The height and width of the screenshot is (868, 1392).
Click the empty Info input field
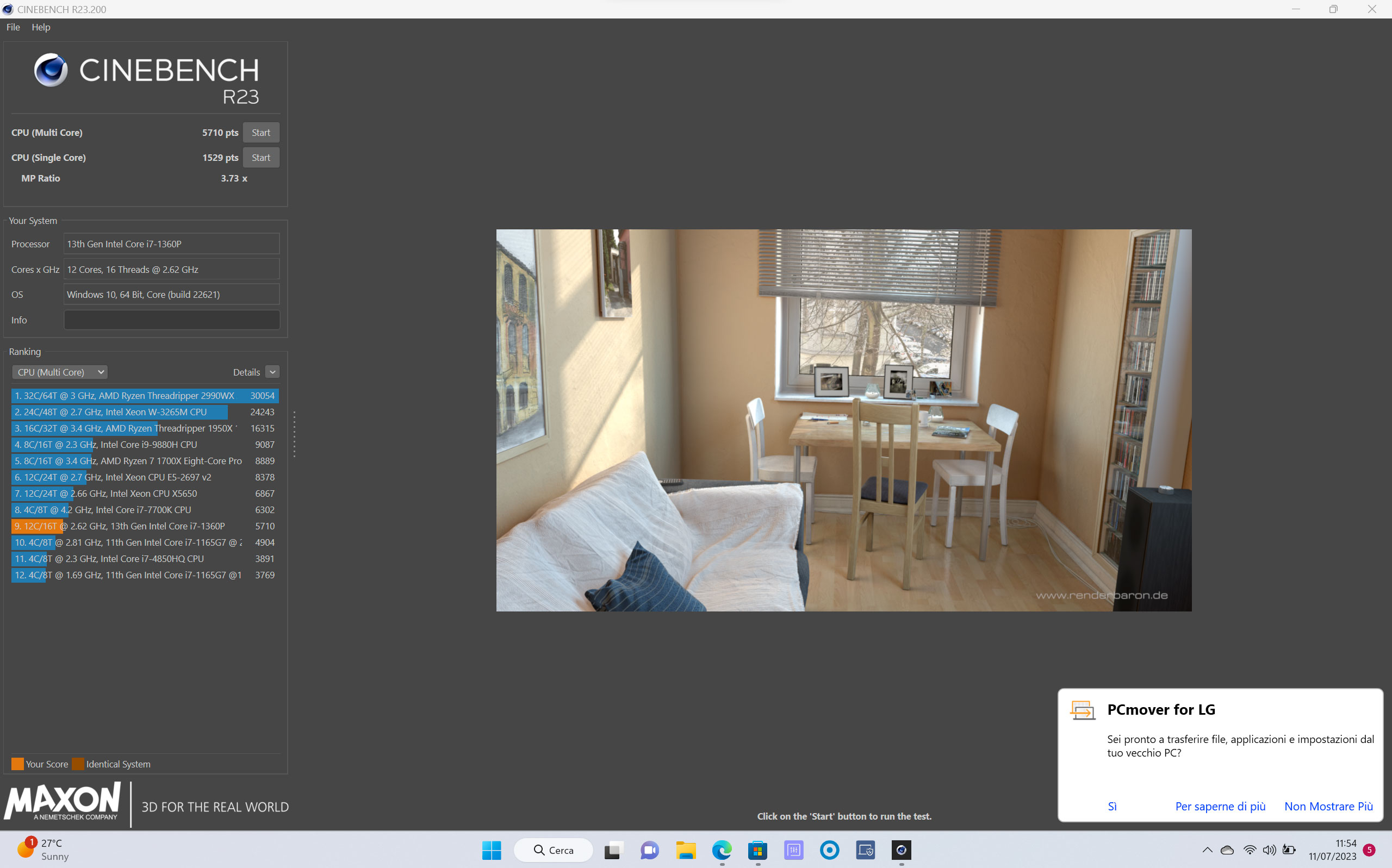pos(172,320)
